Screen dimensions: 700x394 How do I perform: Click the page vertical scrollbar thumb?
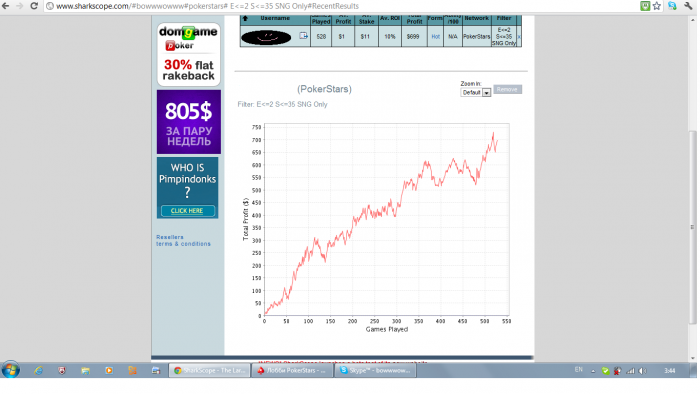click(x=692, y=227)
